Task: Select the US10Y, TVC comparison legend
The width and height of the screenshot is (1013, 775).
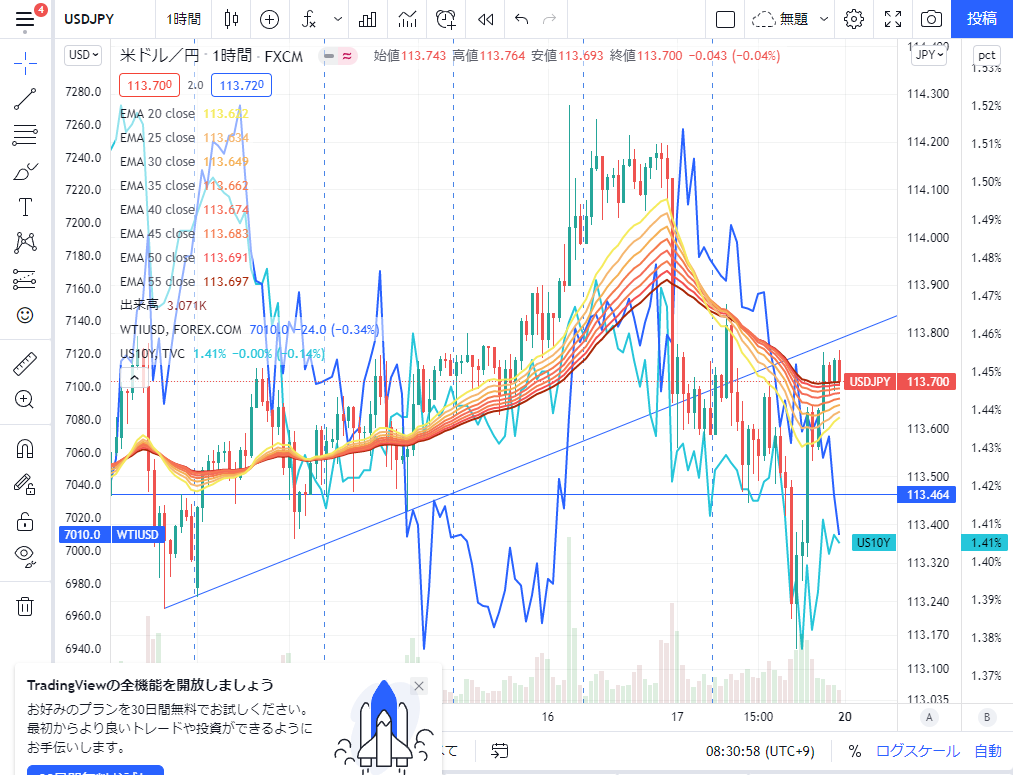Action: tap(152, 353)
